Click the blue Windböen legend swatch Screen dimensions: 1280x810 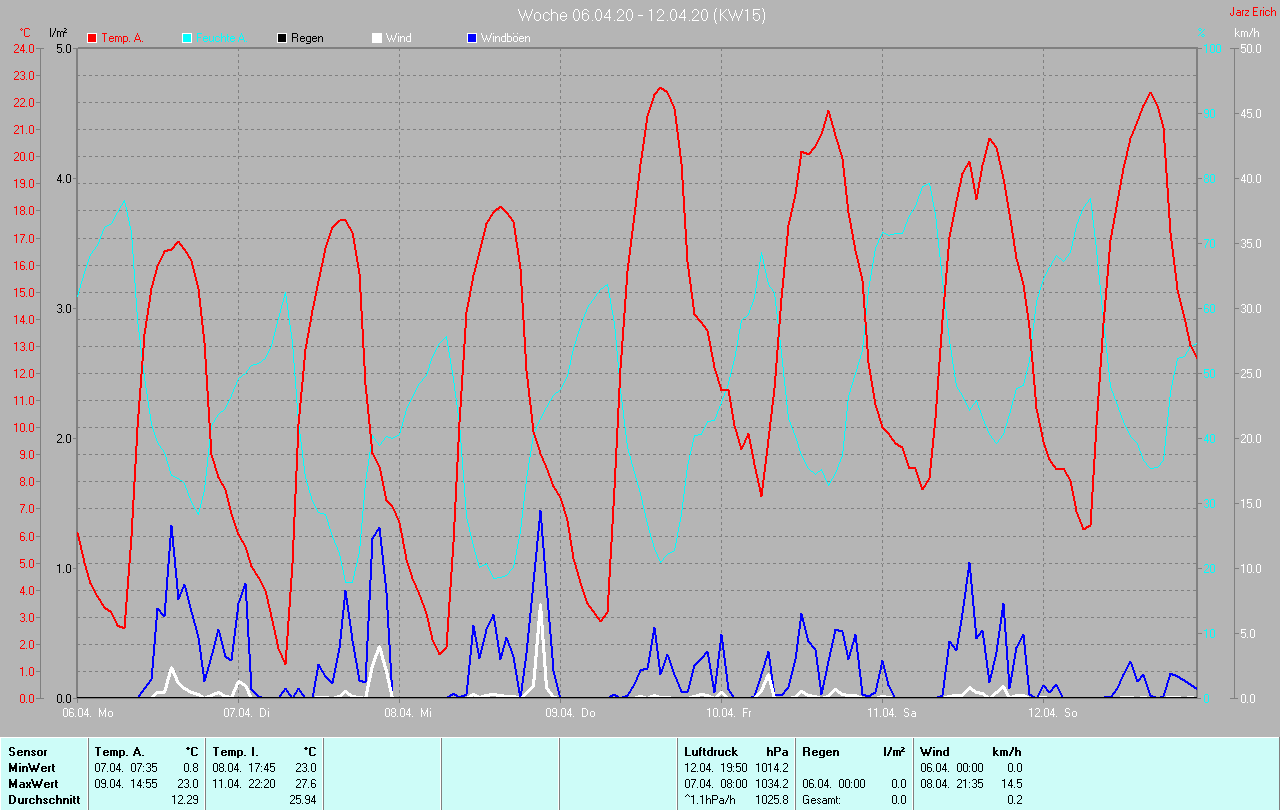[x=472, y=38]
